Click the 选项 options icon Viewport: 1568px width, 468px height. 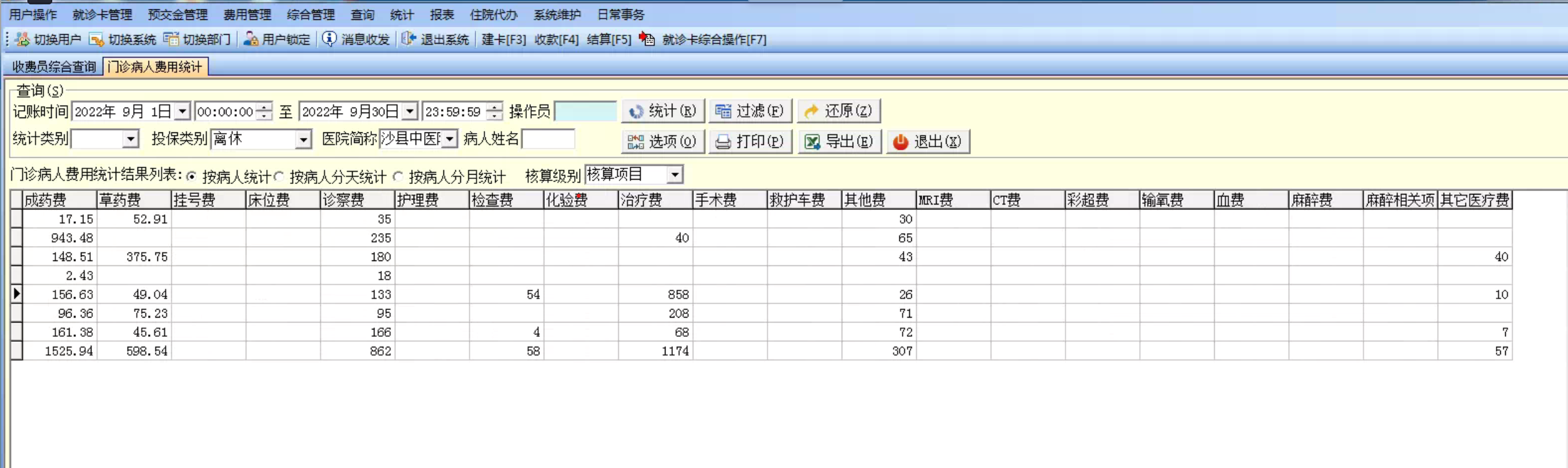(636, 142)
